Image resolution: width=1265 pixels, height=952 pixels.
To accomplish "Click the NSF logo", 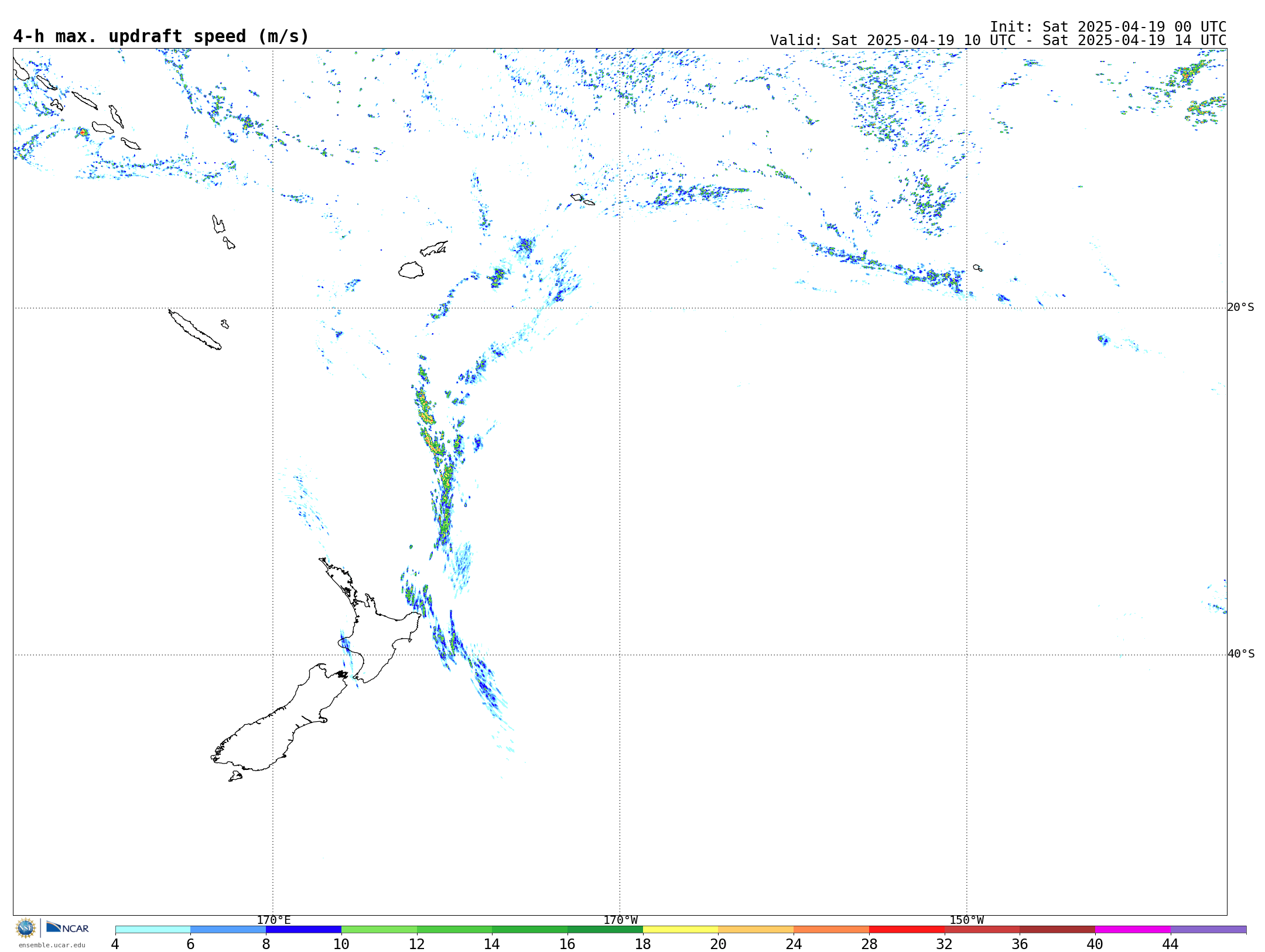I will [26, 928].
